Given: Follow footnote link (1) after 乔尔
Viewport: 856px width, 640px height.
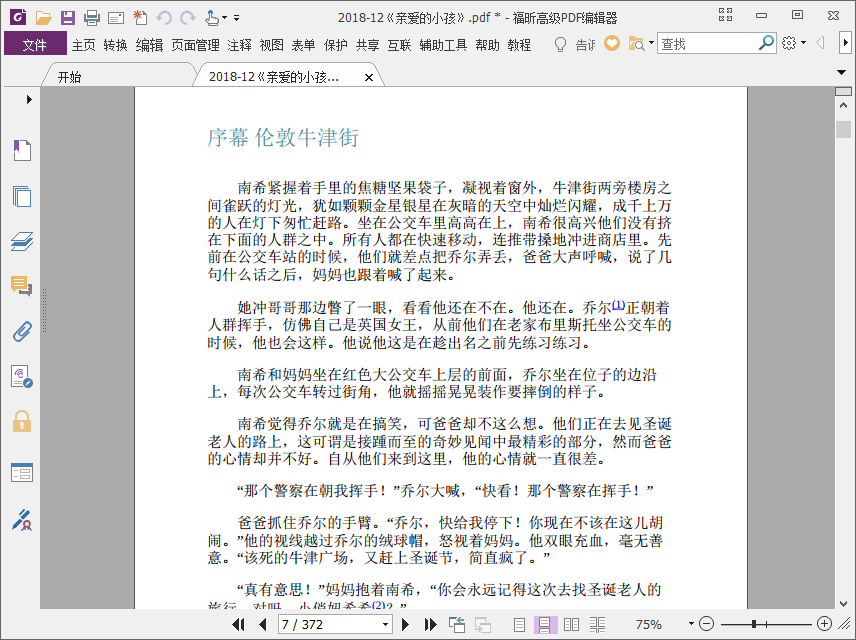Looking at the screenshot, I should 618,305.
